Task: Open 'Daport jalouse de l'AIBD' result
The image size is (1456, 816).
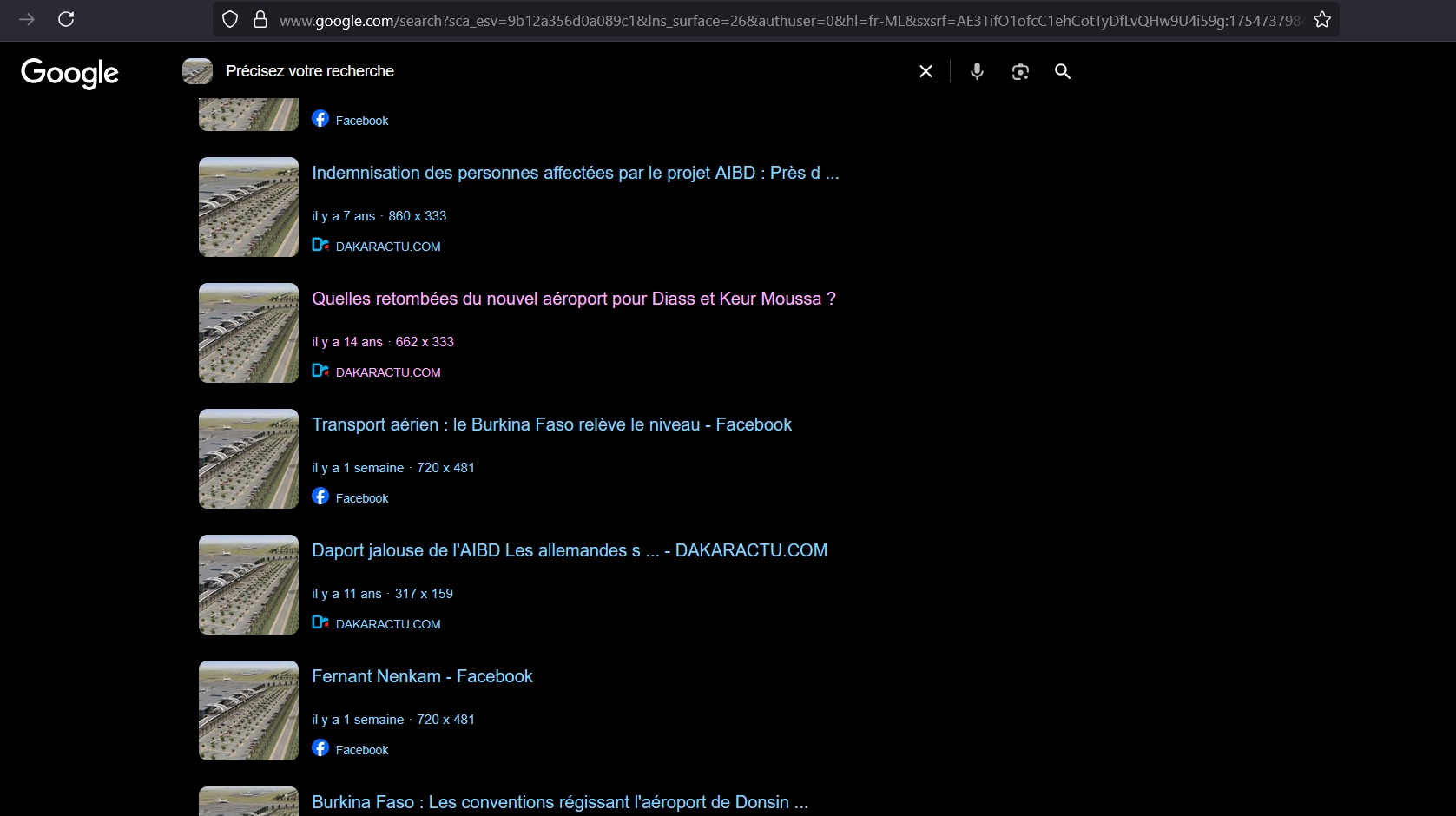Action: [569, 550]
